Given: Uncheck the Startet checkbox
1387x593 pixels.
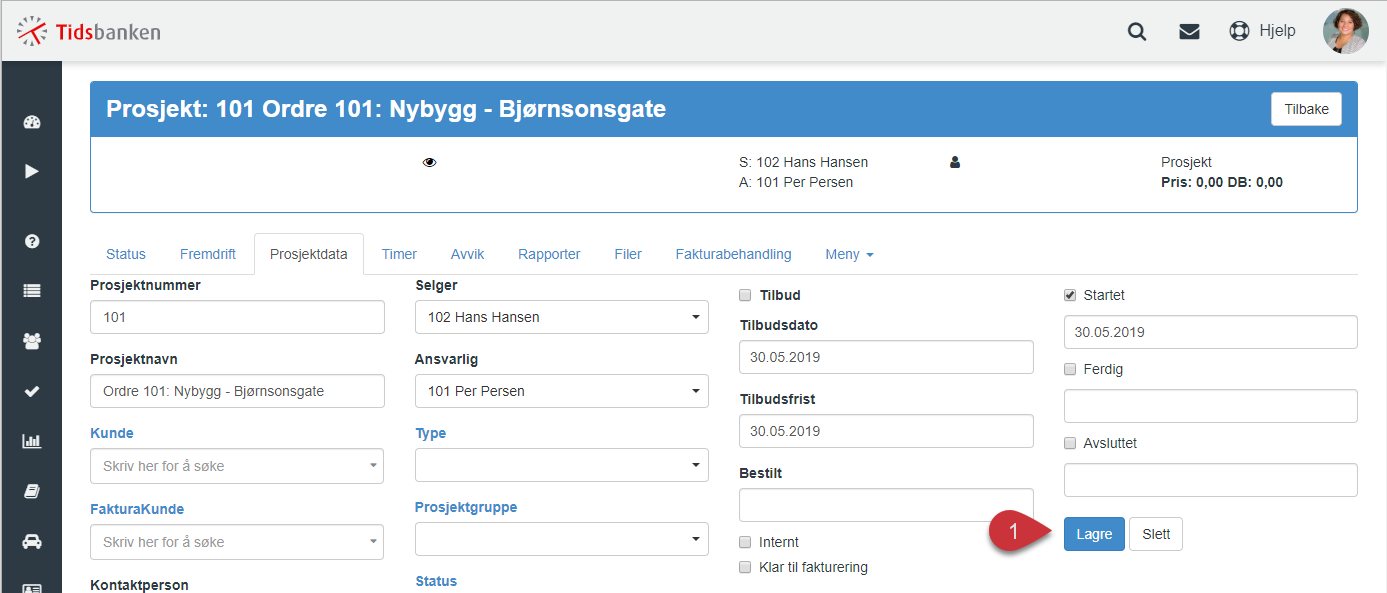Looking at the screenshot, I should point(1070,295).
